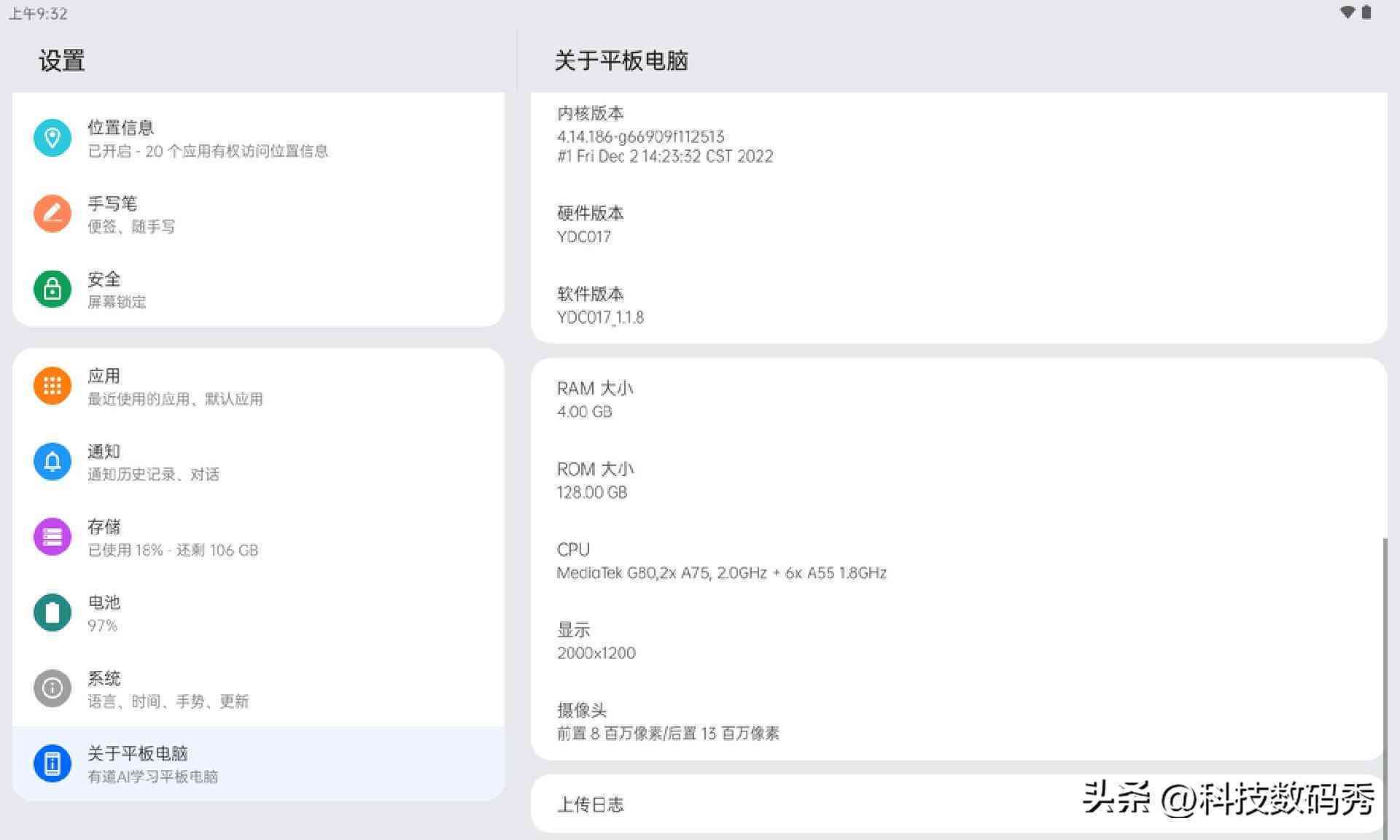This screenshot has height=840, width=1400.
Task: Tap the orange apps grid icon
Action: (52, 386)
